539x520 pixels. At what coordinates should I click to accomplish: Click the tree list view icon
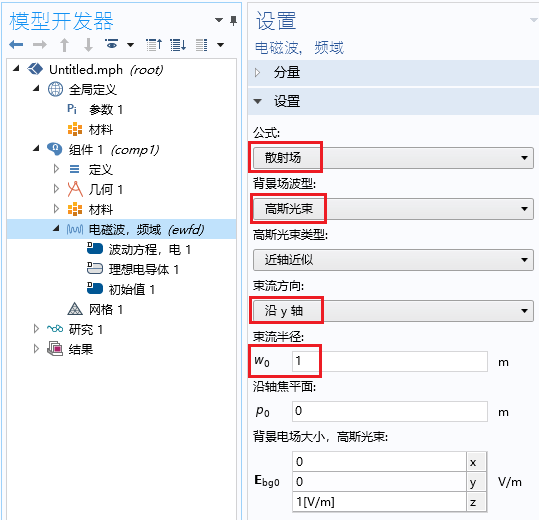pyautogui.click(x=201, y=45)
